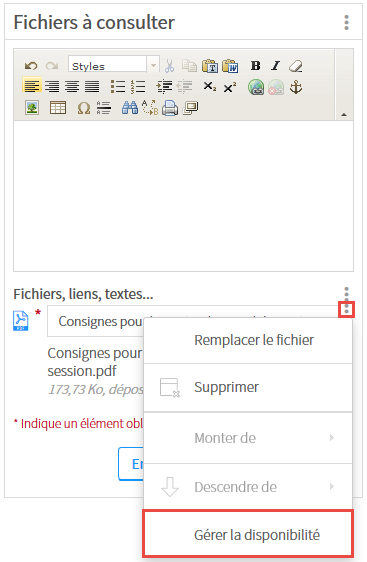Open the Styles dropdown

(x=114, y=66)
